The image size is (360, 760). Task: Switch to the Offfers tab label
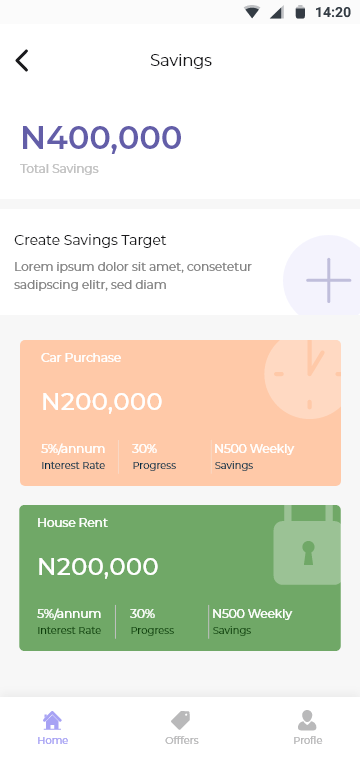(x=182, y=740)
